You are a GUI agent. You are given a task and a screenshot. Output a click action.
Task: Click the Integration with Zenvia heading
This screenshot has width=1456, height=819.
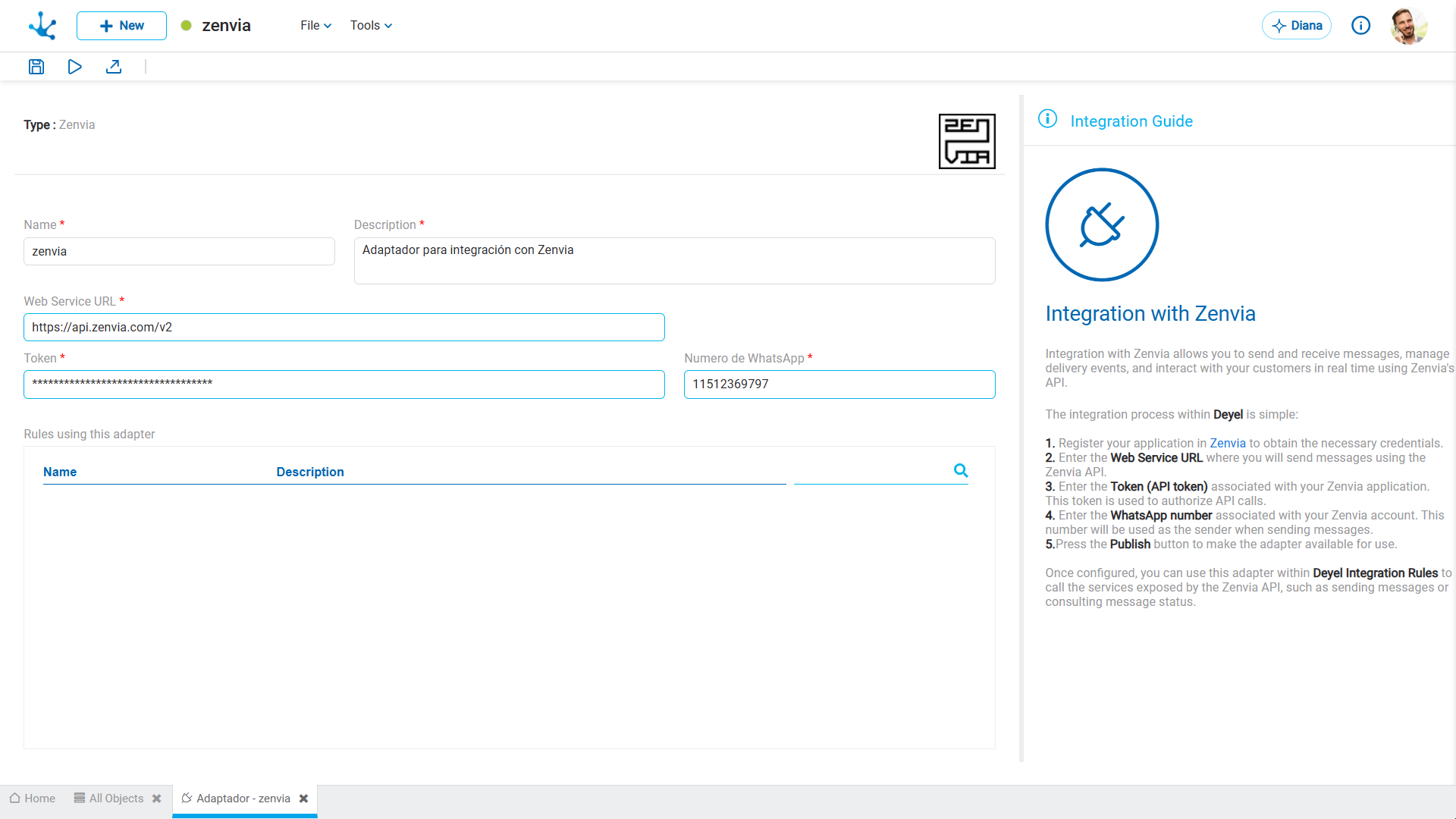click(1150, 314)
